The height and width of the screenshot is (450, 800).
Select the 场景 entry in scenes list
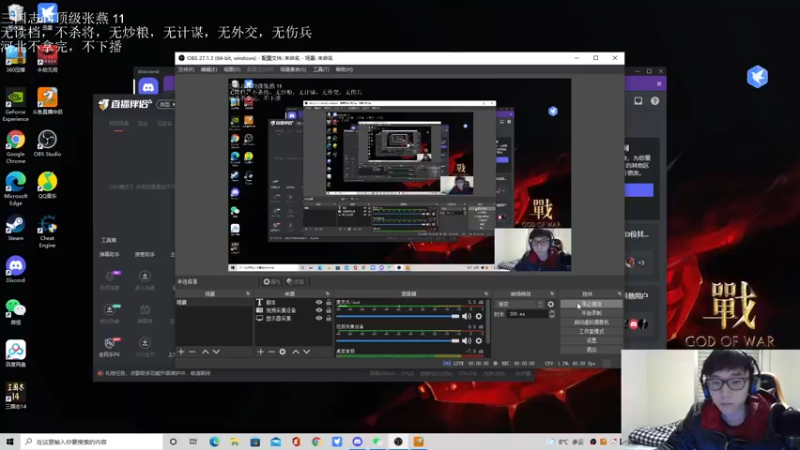214,303
